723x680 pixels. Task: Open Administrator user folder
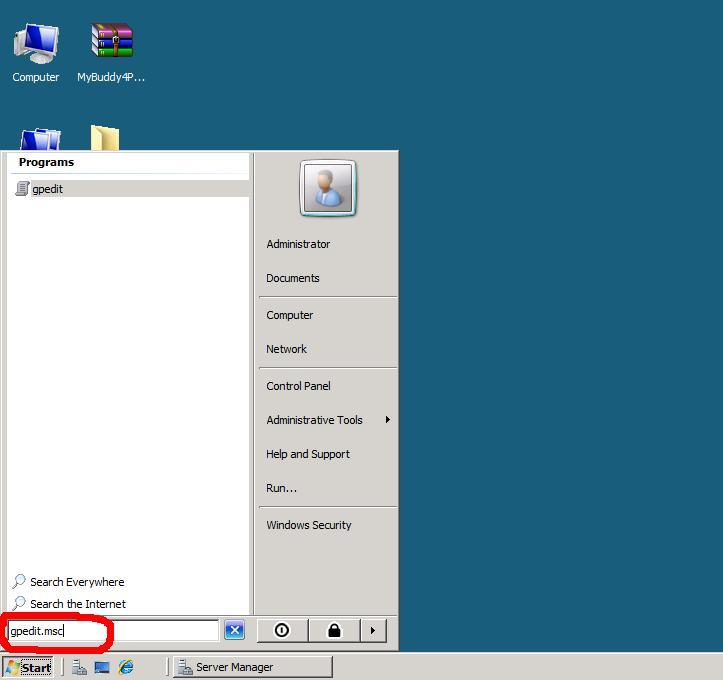coord(298,244)
